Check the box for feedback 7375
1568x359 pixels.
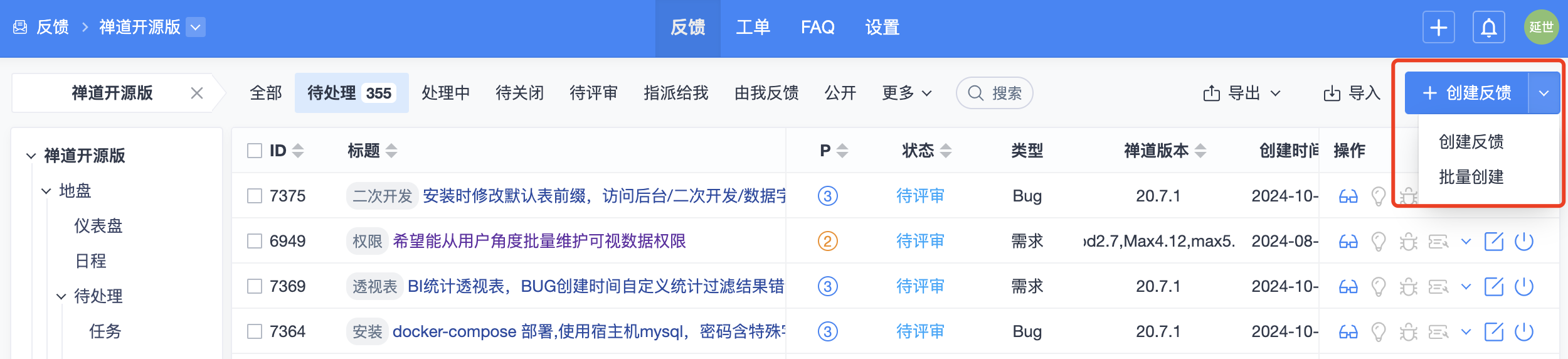(254, 196)
